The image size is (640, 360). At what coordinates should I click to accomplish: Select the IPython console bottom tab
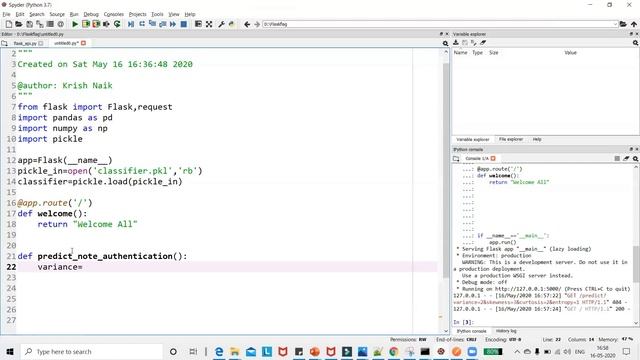pos(471,331)
